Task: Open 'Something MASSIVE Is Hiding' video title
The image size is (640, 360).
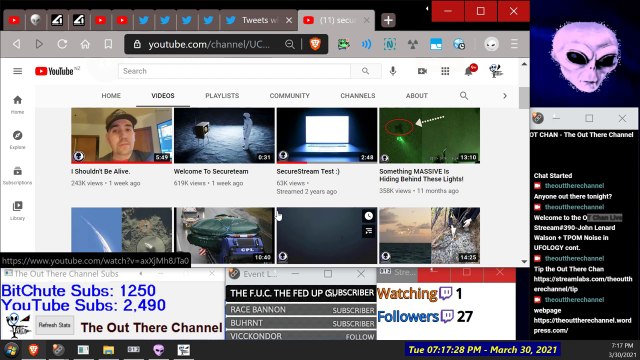Action: click(421, 175)
